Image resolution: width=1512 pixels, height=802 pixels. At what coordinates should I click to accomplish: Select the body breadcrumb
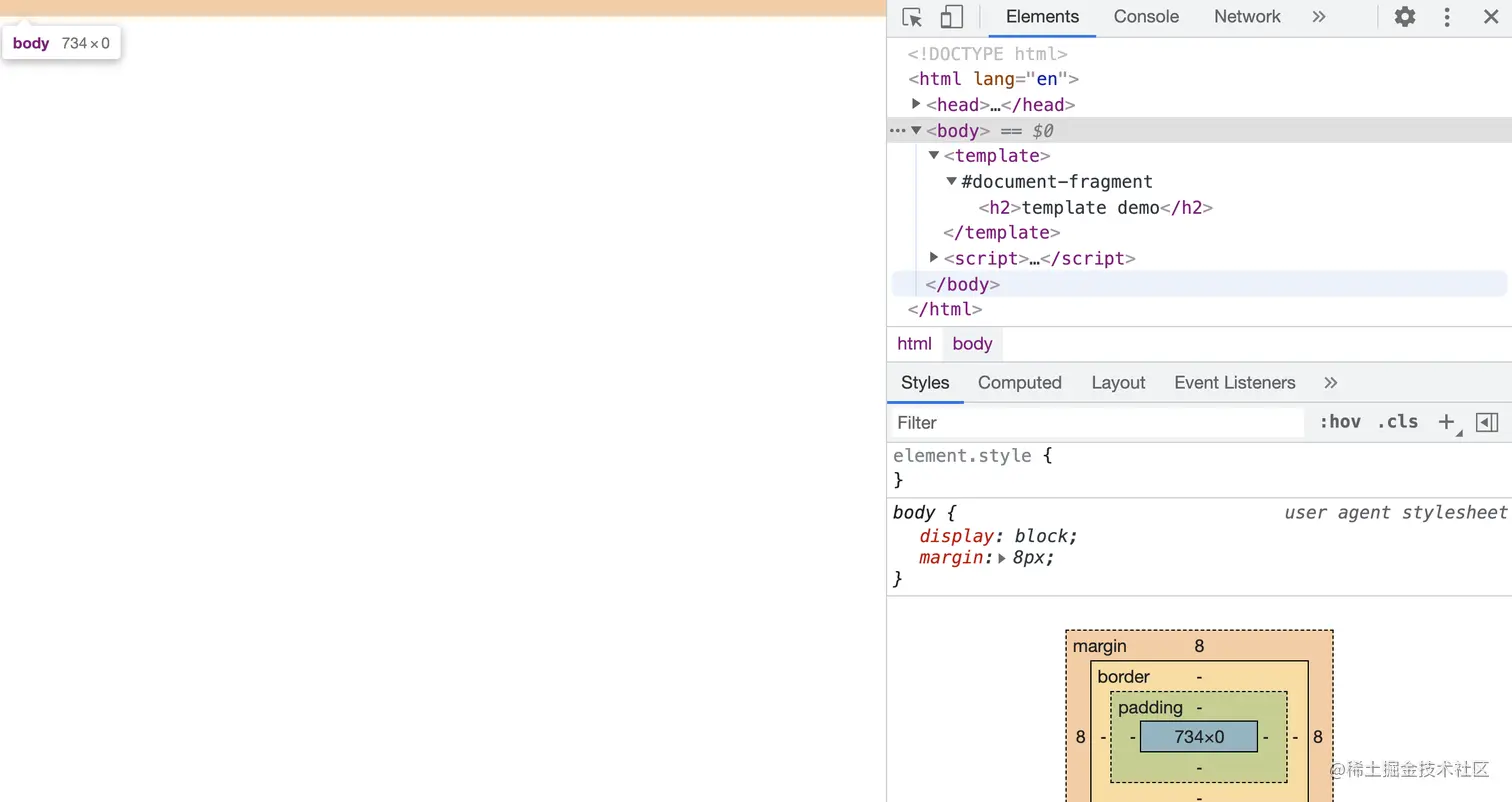[972, 344]
